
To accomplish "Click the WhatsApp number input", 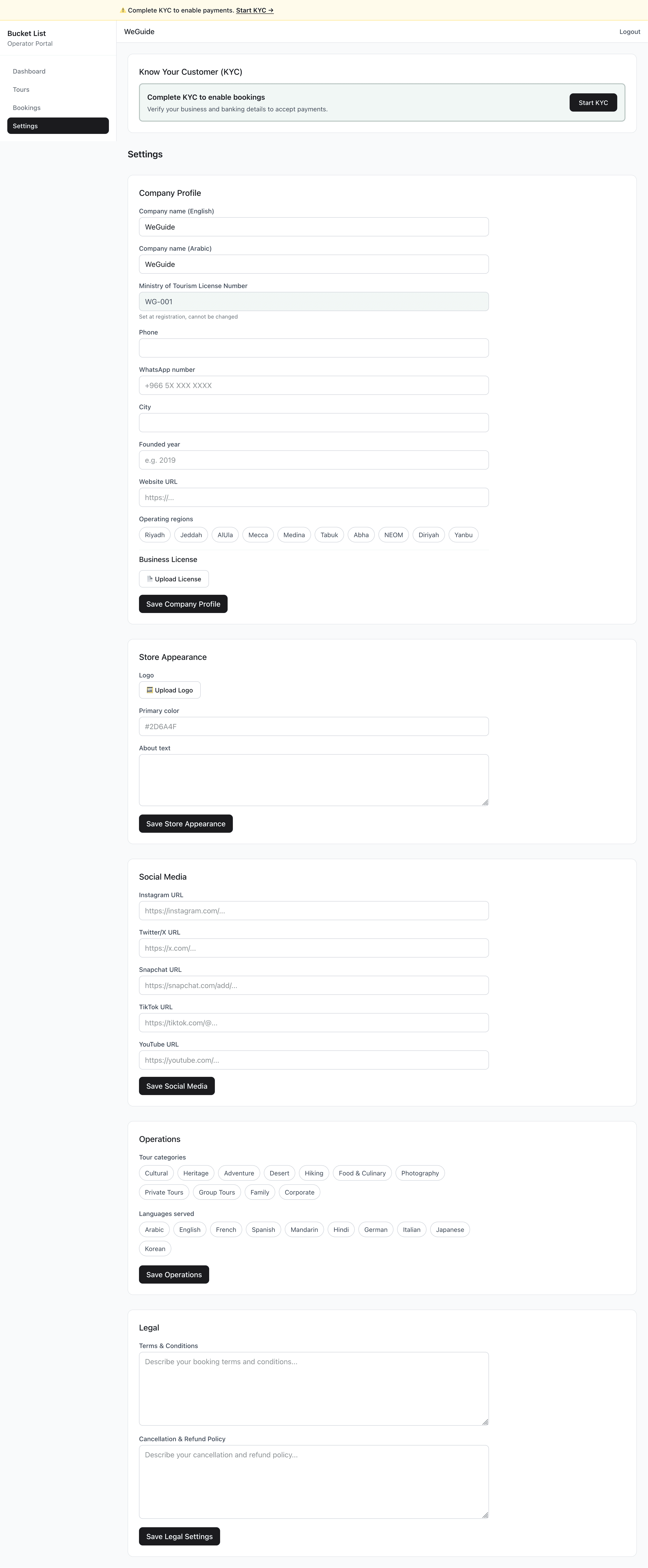I will click(314, 385).
